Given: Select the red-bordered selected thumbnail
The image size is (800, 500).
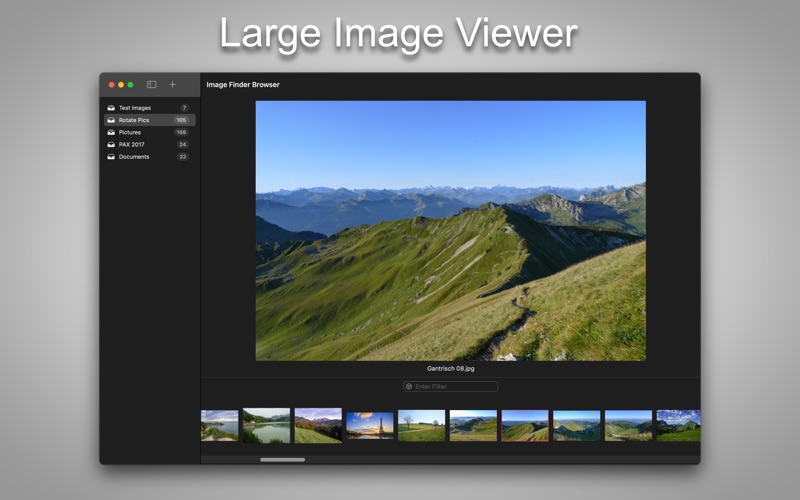Looking at the screenshot, I should (525, 426).
